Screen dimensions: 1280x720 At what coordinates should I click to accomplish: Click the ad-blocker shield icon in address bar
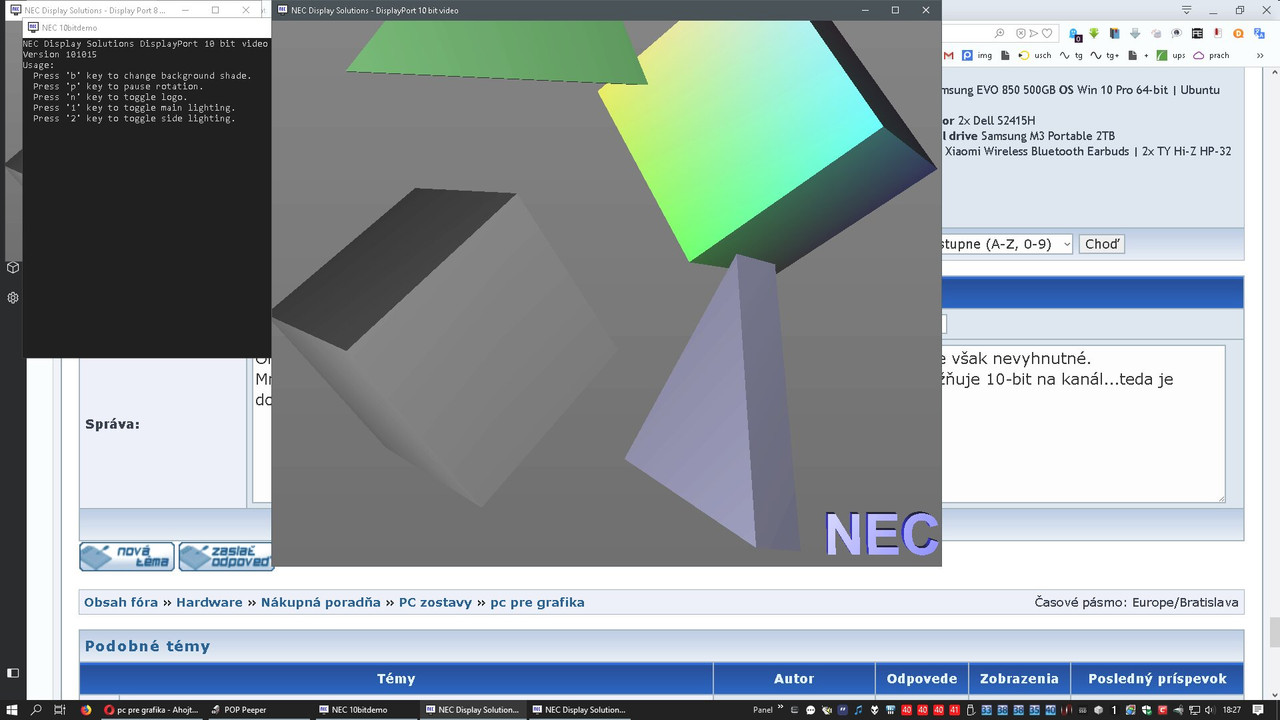tap(1021, 33)
